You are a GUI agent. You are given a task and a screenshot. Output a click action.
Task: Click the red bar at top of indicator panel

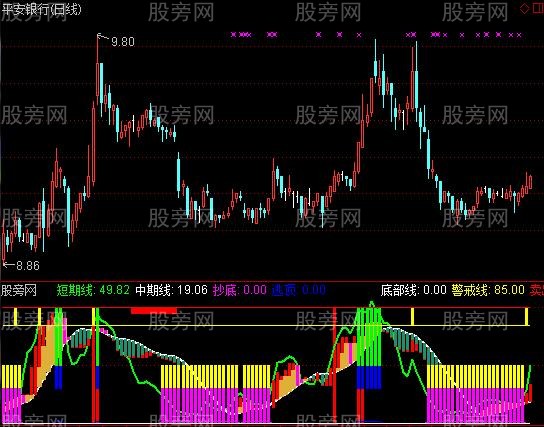click(154, 310)
